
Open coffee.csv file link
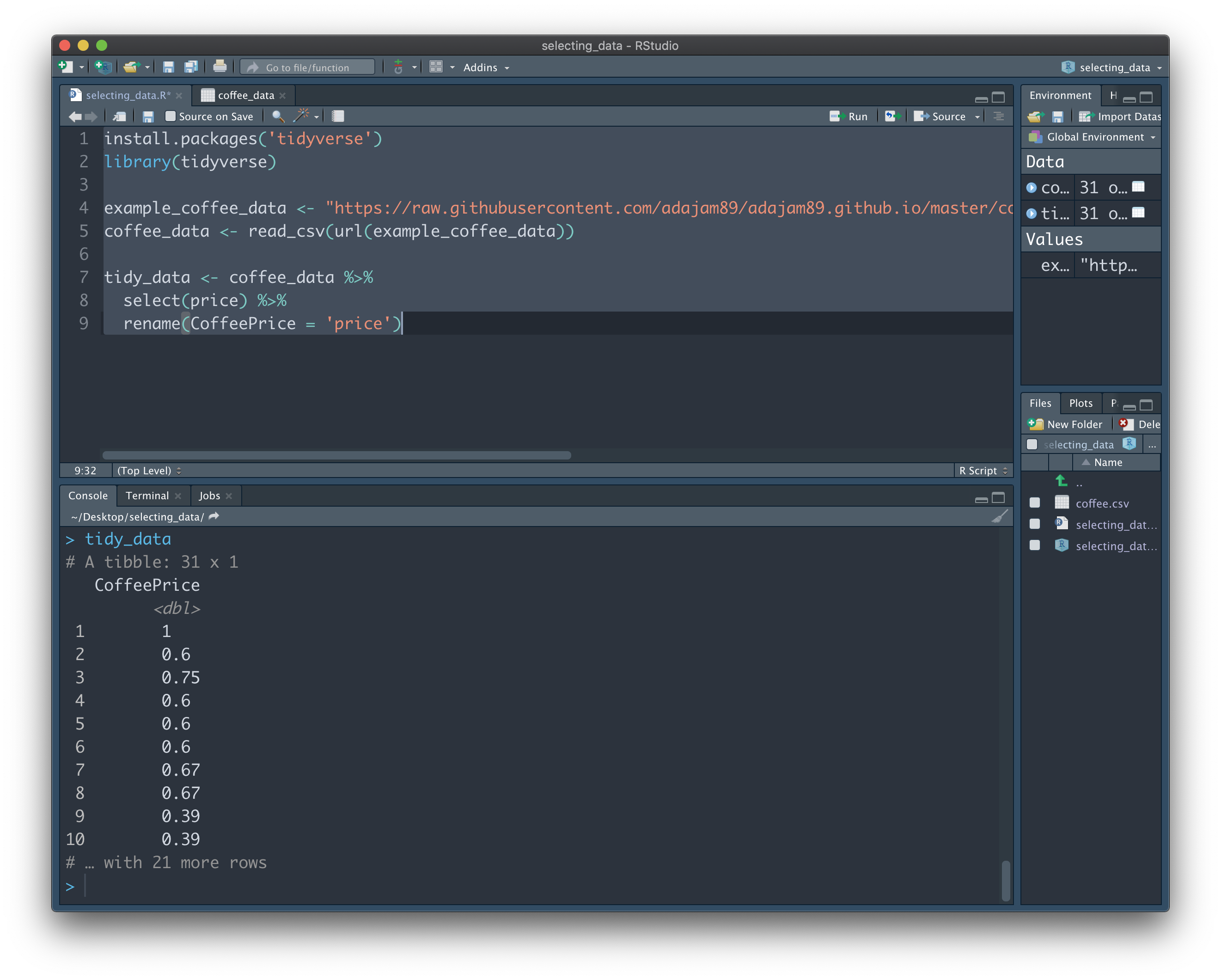point(1102,503)
